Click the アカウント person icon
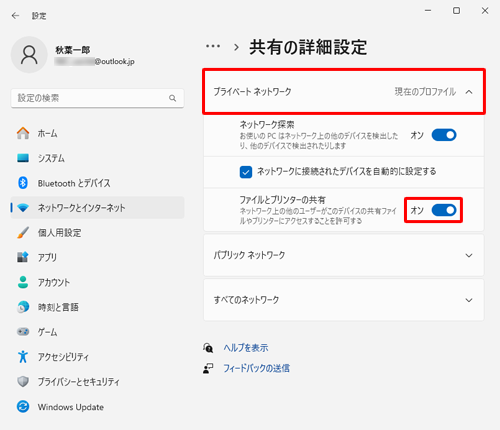 tap(23, 282)
